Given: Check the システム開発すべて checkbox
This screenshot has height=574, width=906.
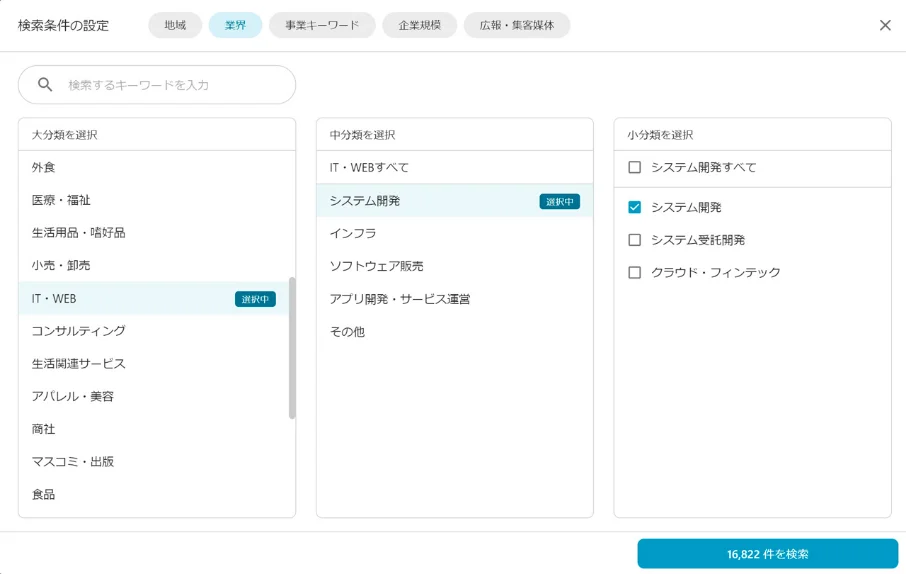Looking at the screenshot, I should coord(634,168).
